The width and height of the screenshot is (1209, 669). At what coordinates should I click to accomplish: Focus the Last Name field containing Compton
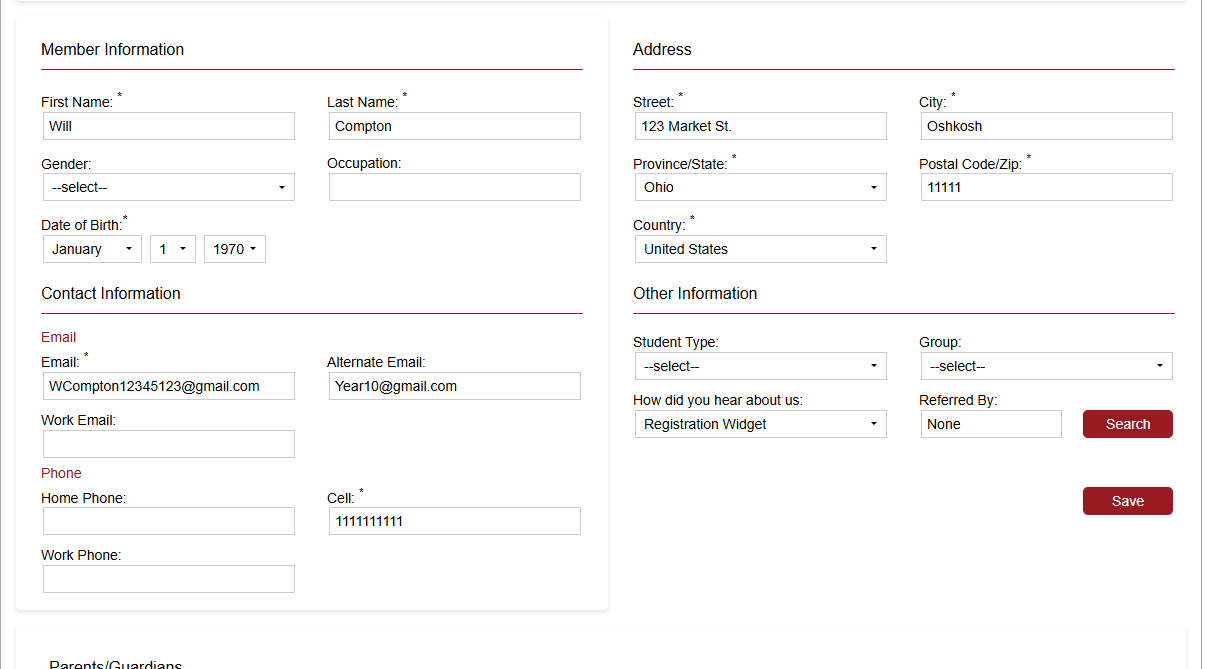click(x=454, y=126)
